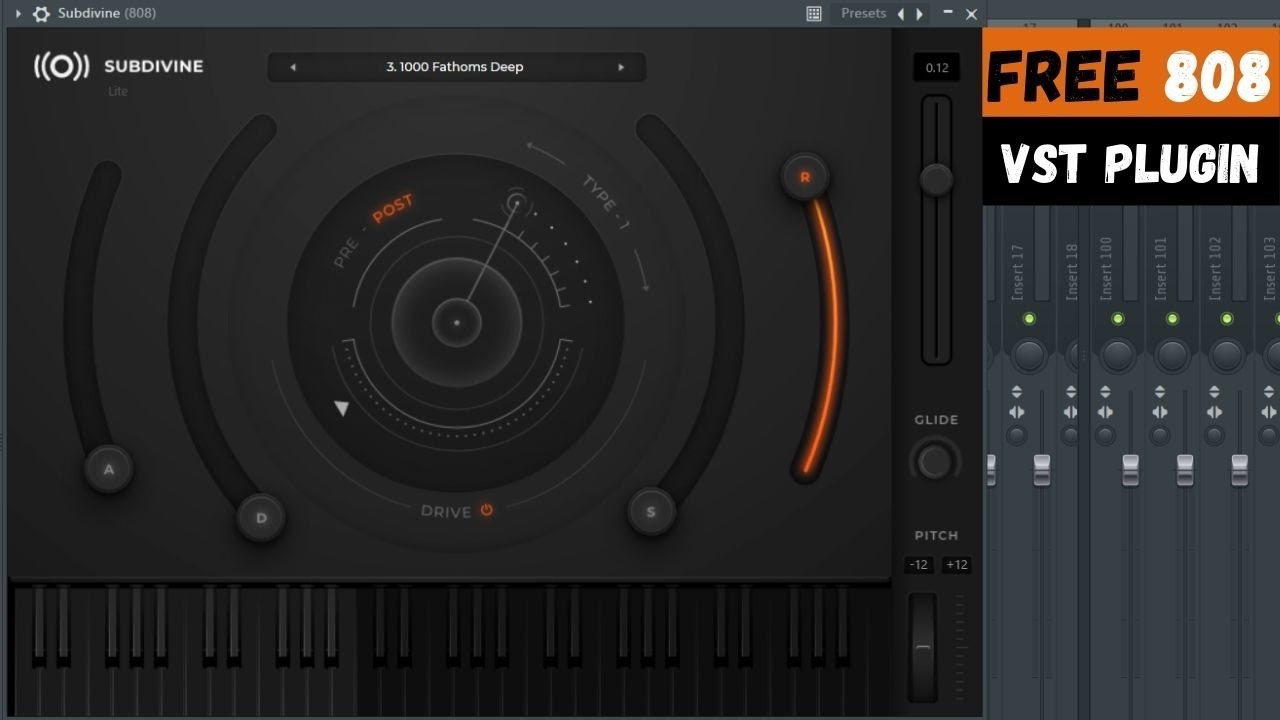The width and height of the screenshot is (1280, 720).
Task: Click the Insert 17 volume fader
Action: (1042, 470)
